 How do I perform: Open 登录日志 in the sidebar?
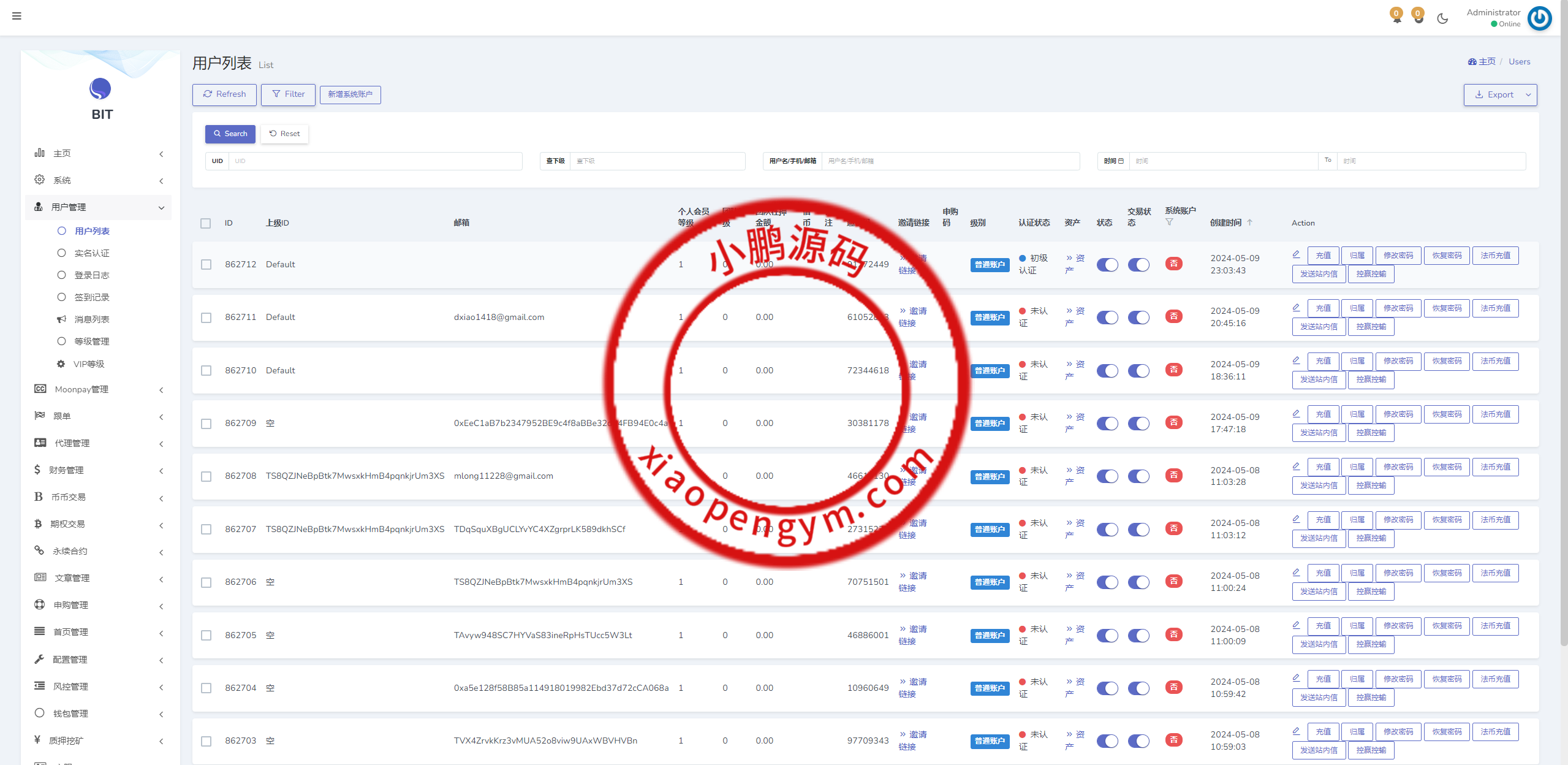tap(92, 275)
